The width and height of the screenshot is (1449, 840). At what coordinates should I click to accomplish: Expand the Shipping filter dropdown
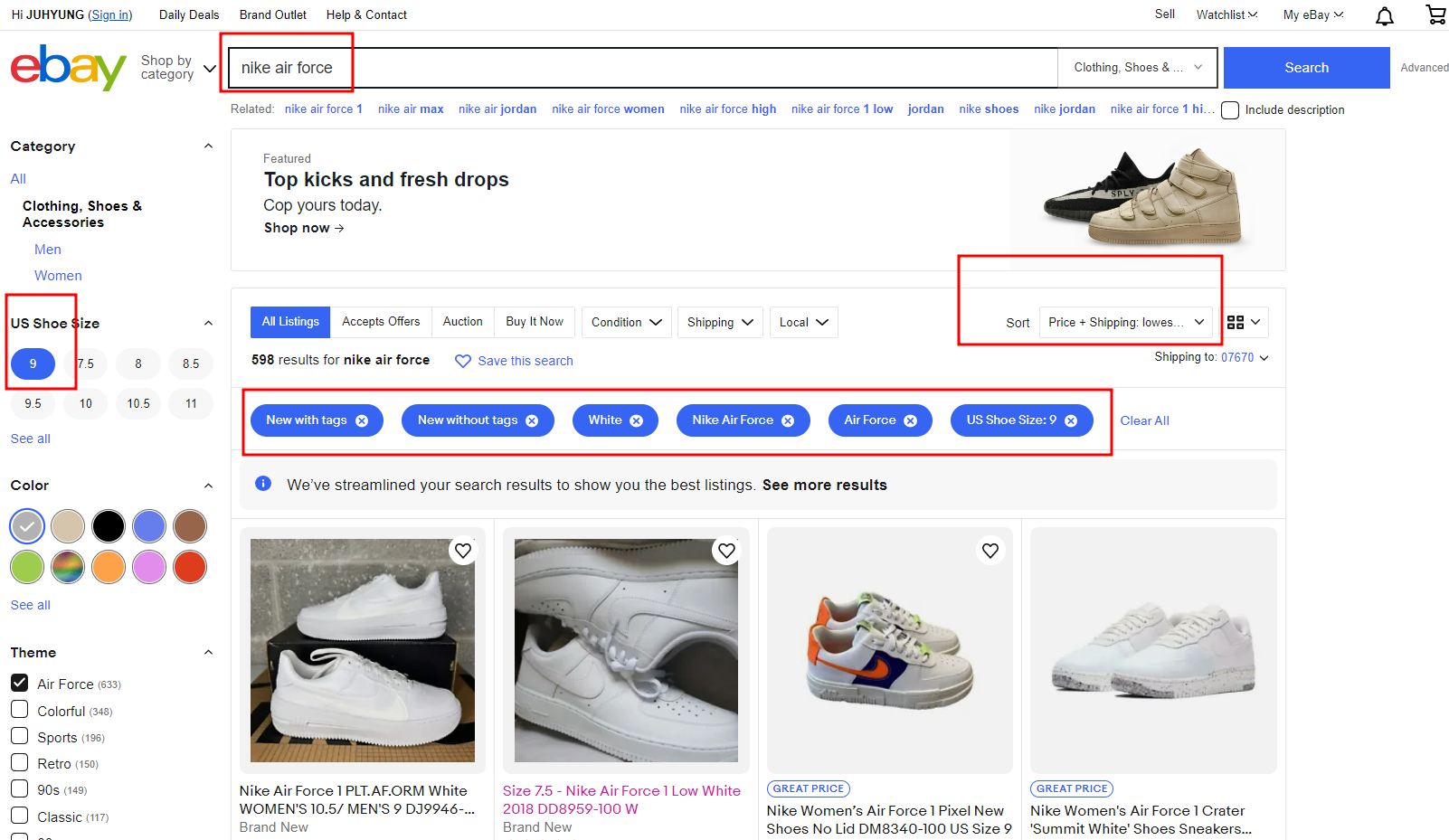[720, 323]
